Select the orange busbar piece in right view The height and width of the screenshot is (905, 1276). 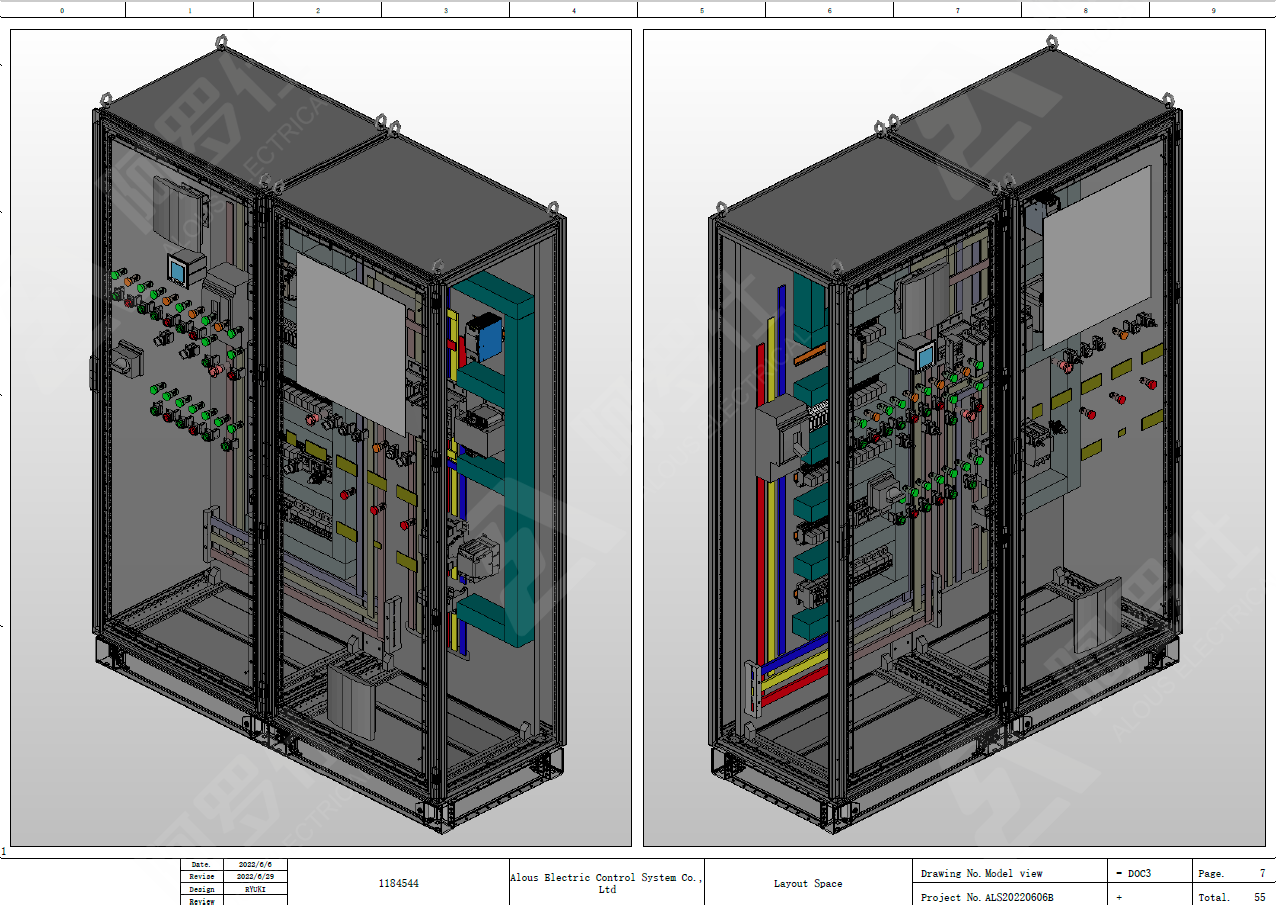(x=810, y=353)
